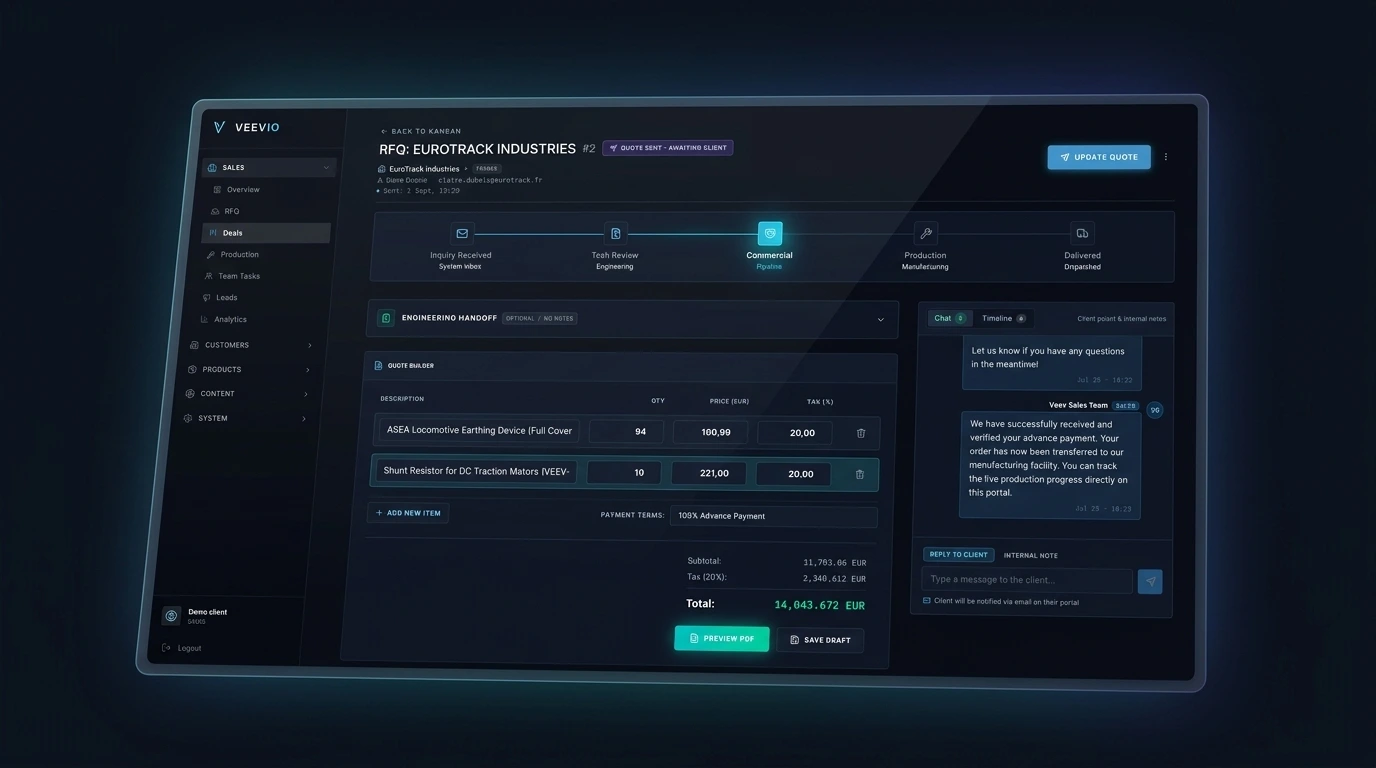The width and height of the screenshot is (1376, 768).
Task: Click the Quote Builder header icon
Action: [x=378, y=366]
